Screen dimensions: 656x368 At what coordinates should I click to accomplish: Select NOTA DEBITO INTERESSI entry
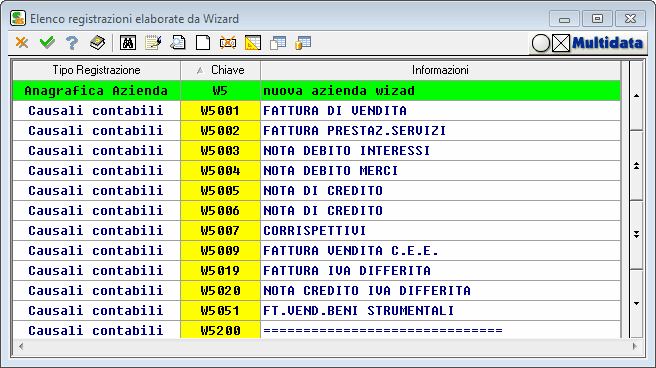pos(440,151)
